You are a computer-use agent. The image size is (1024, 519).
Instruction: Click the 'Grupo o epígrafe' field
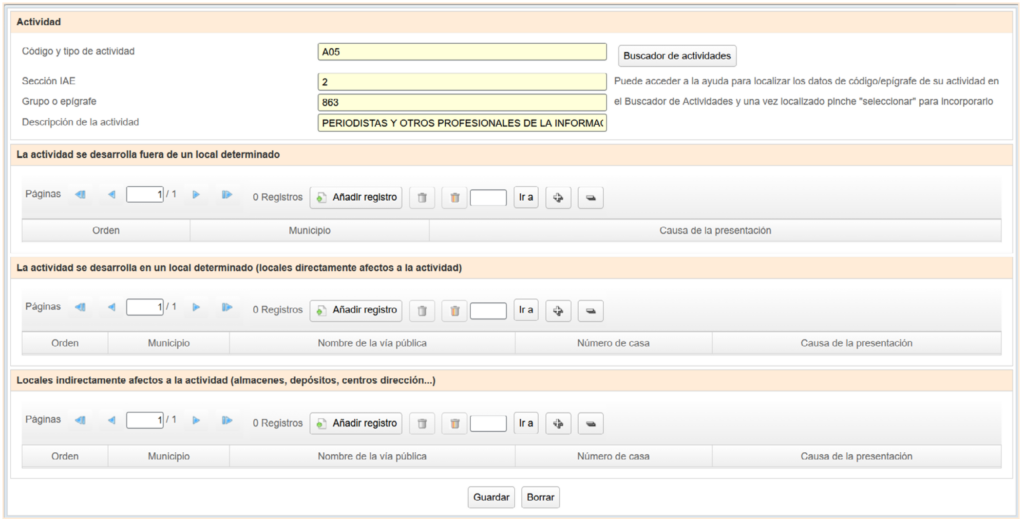click(462, 102)
